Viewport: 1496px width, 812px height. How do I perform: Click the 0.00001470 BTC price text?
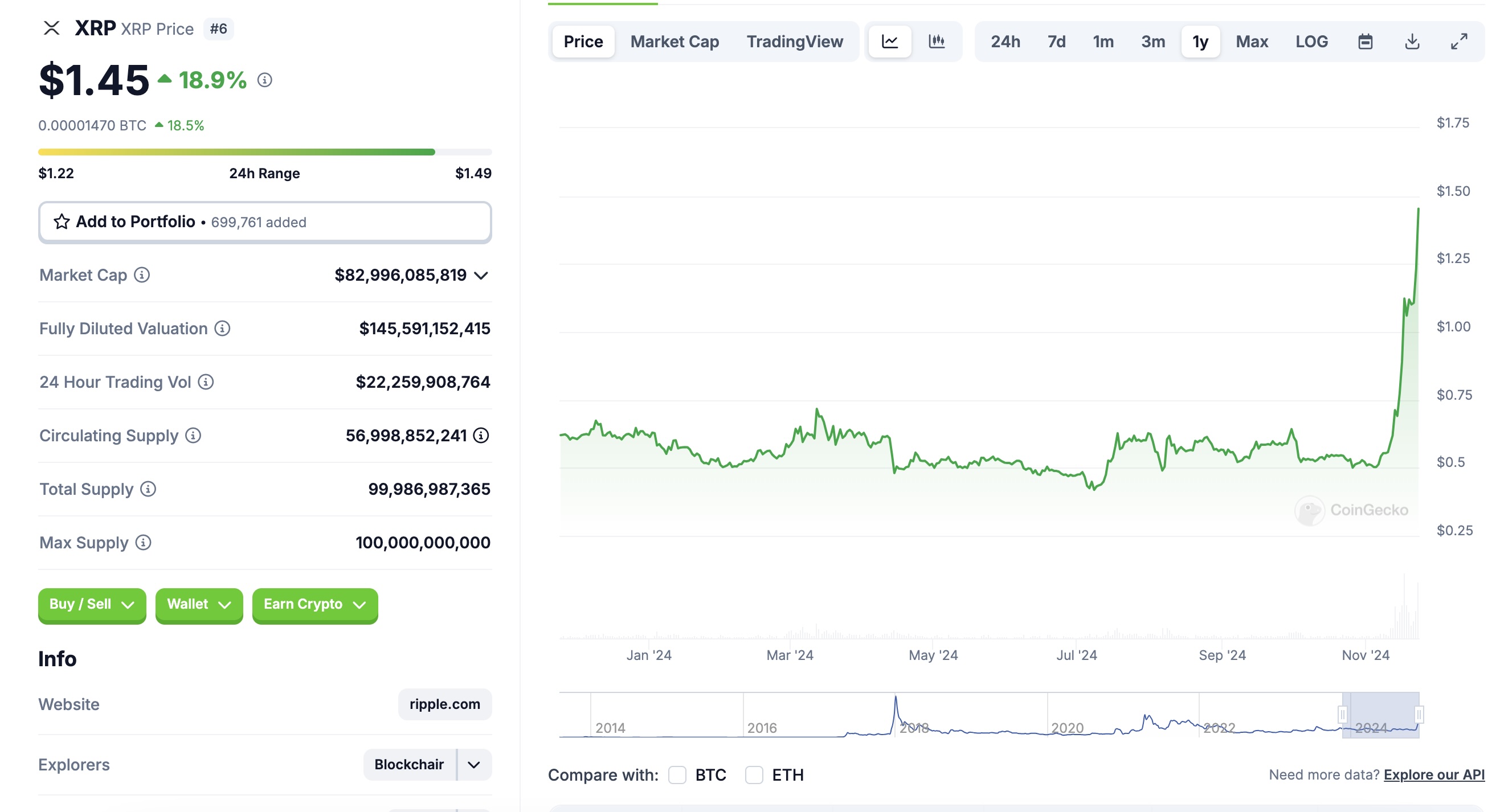[x=92, y=125]
